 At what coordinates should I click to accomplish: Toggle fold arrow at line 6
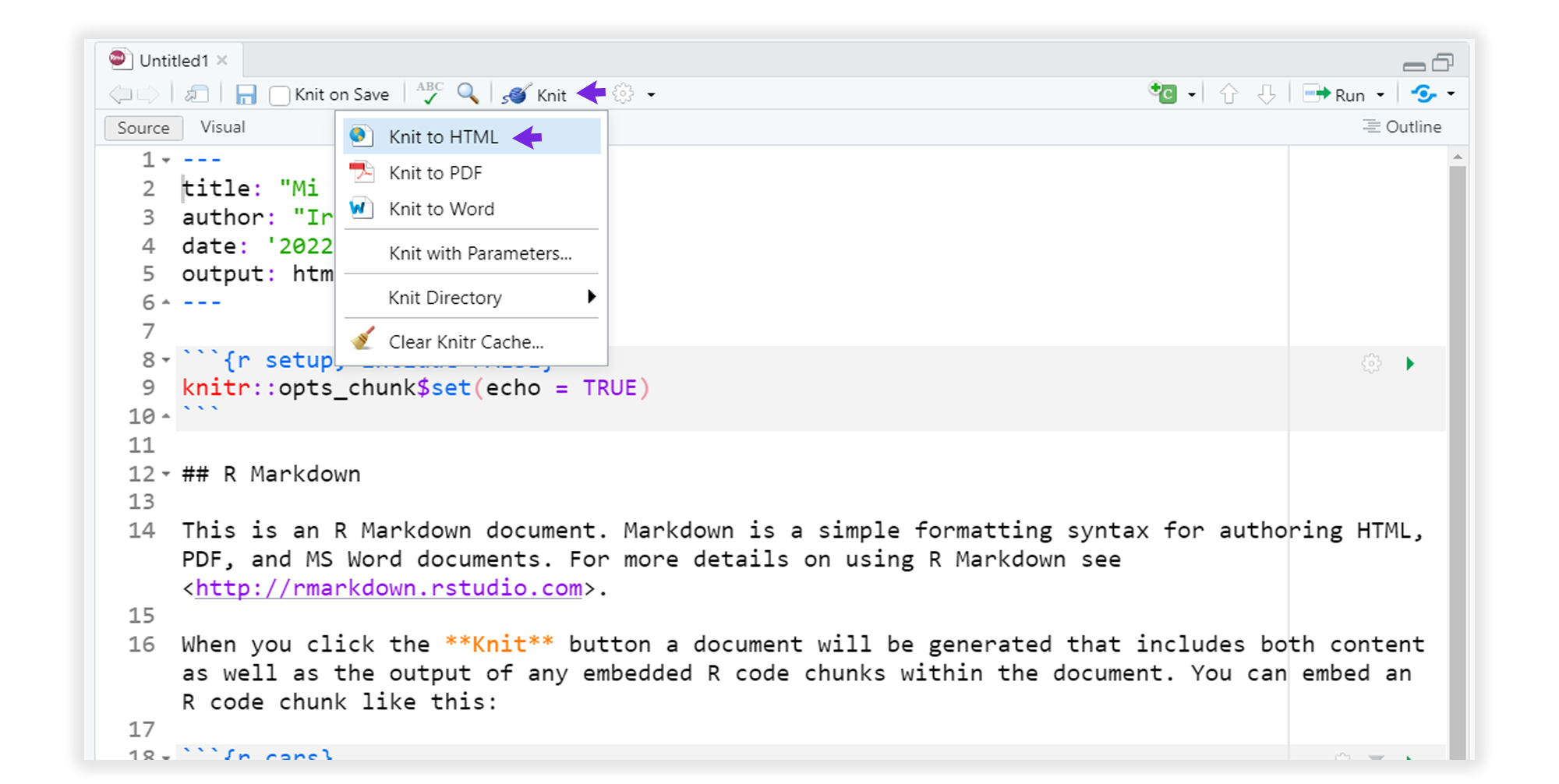pos(166,302)
